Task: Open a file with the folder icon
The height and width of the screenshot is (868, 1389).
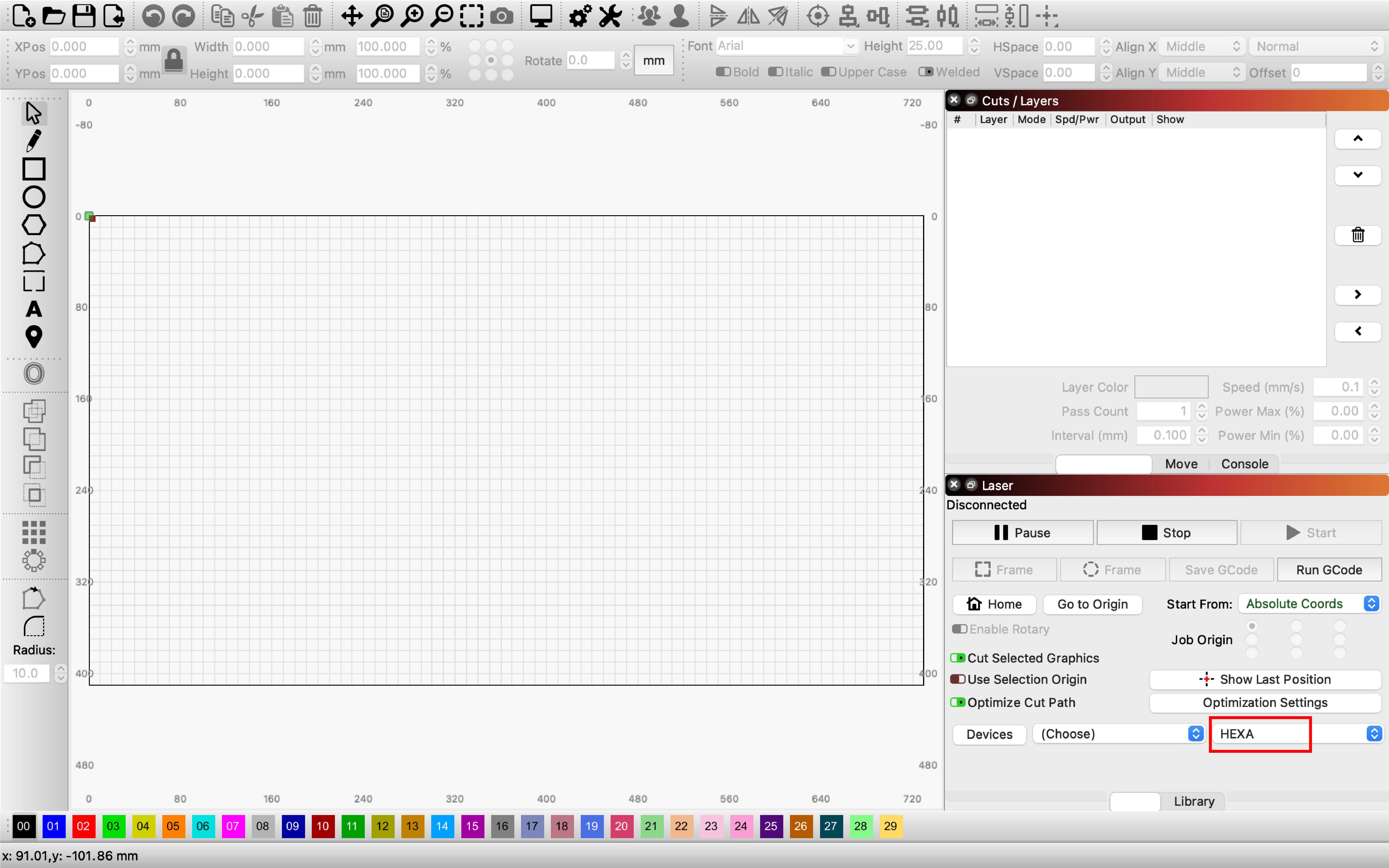Action: pyautogui.click(x=53, y=16)
